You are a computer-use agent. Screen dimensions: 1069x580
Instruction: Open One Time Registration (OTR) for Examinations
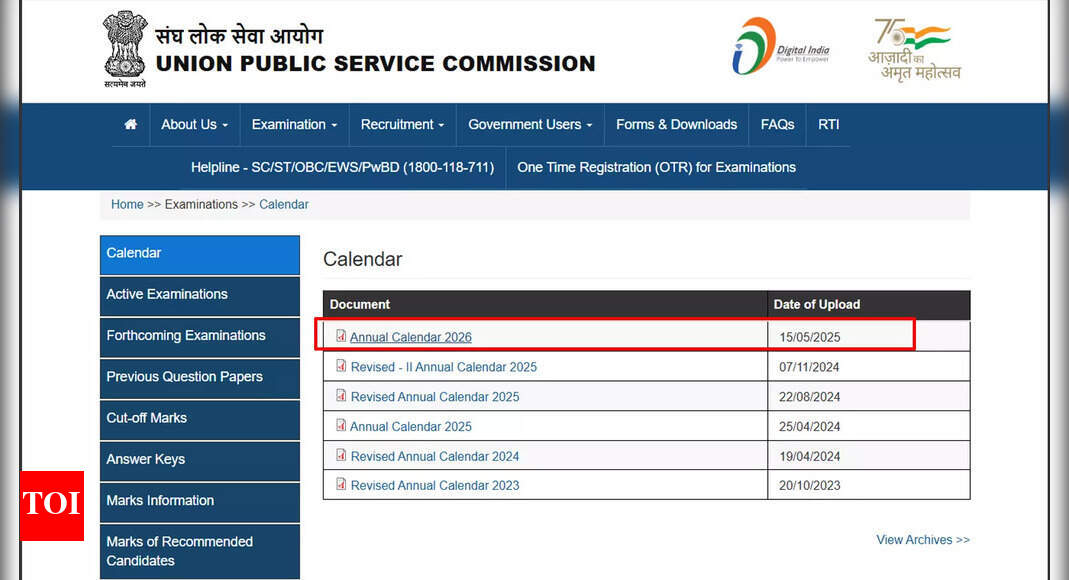[656, 168]
